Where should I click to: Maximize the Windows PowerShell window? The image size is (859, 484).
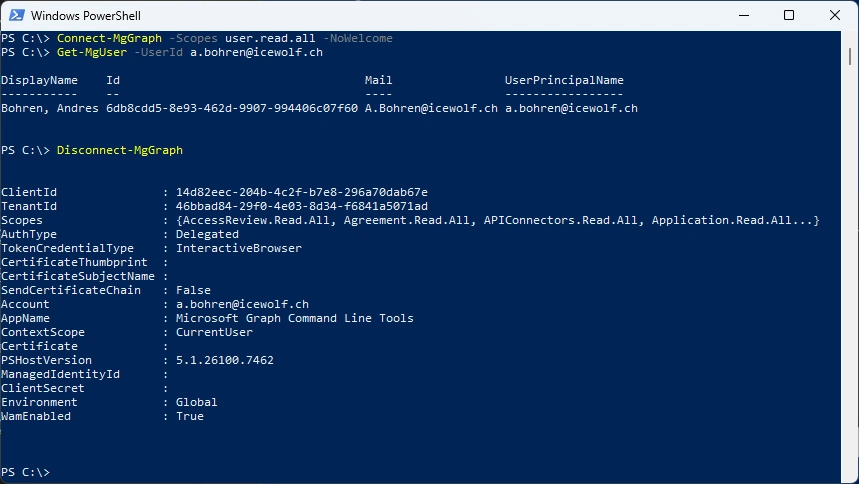[788, 16]
